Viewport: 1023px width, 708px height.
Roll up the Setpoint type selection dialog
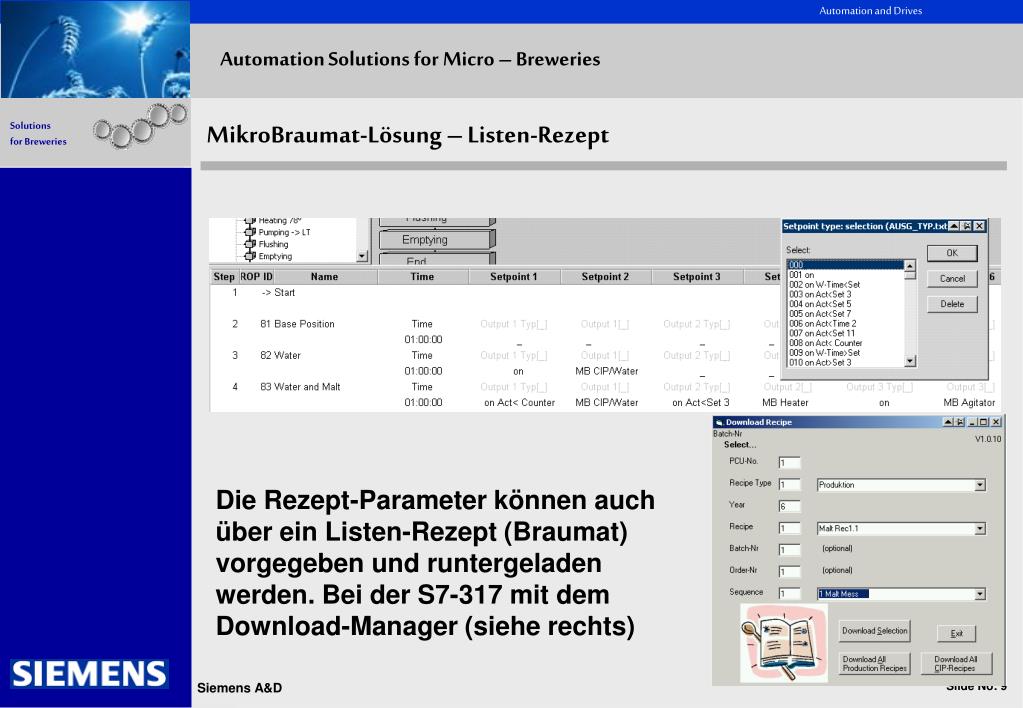[954, 226]
